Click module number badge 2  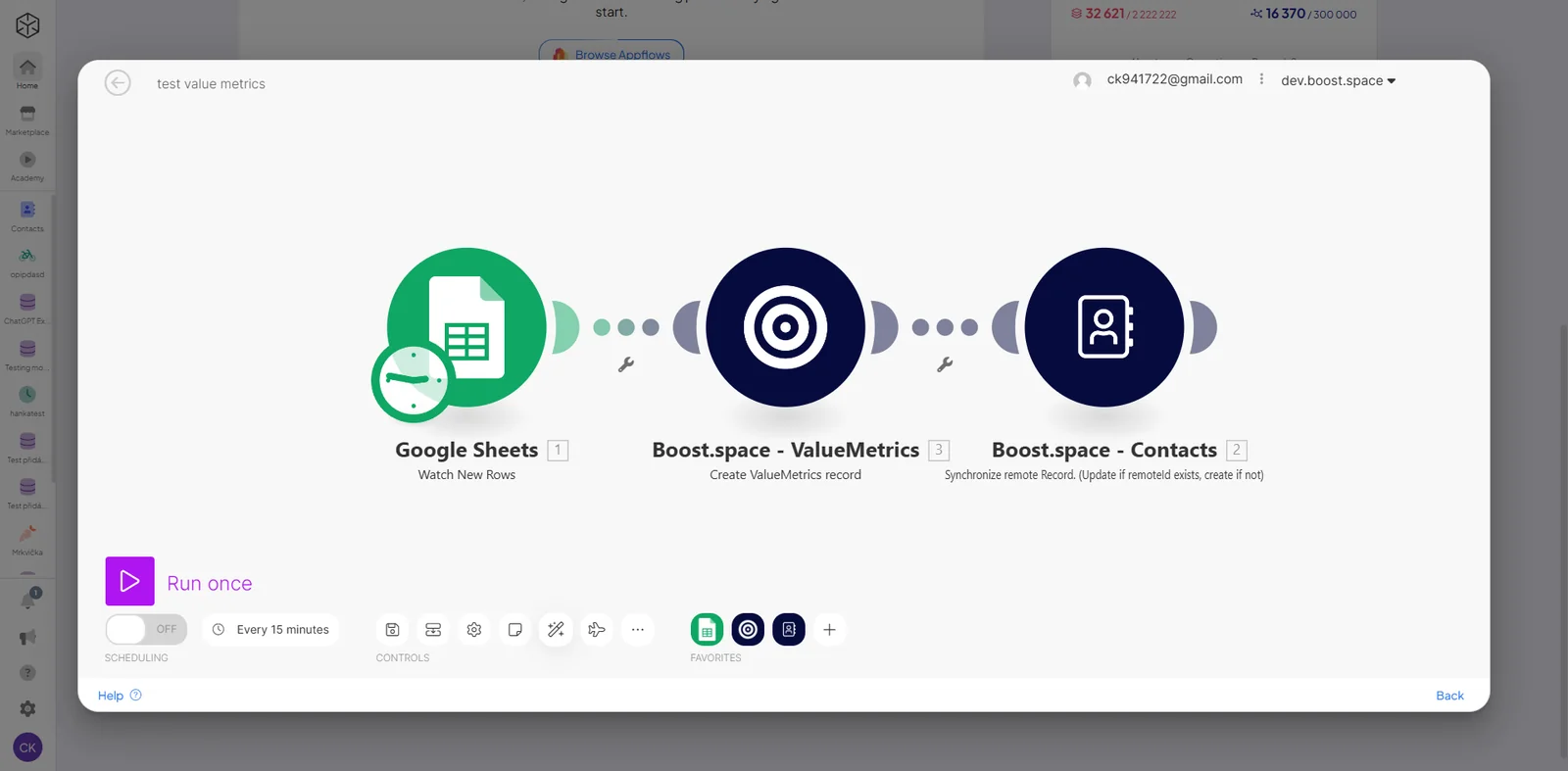(1237, 450)
